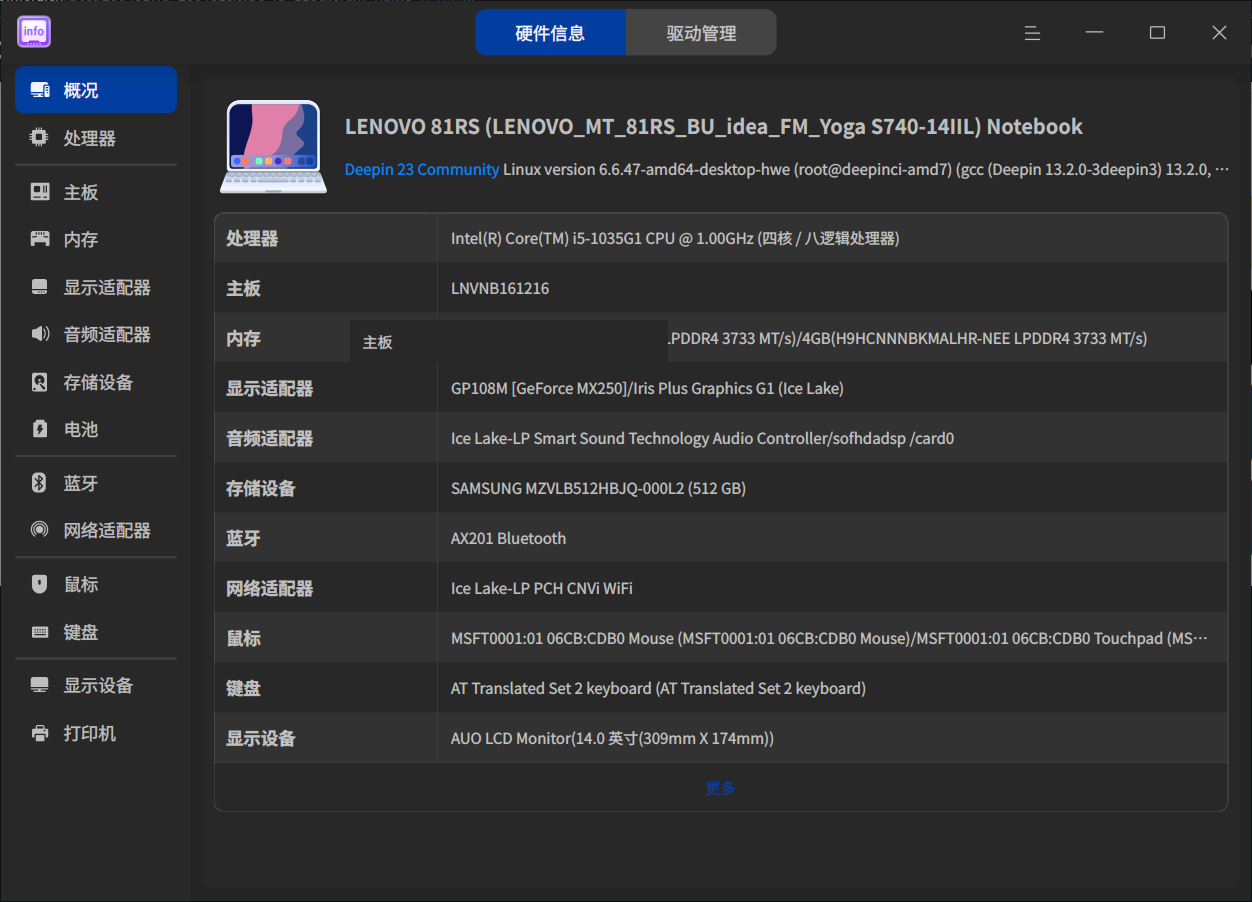Open the Deepin 23 Community link
Viewport: 1252px width, 902px height.
(422, 169)
